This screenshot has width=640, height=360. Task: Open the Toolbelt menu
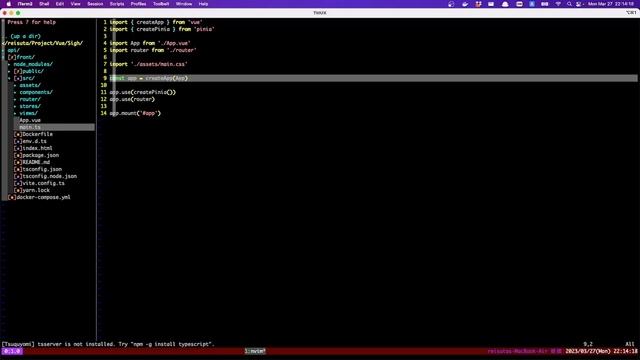(x=161, y=4)
